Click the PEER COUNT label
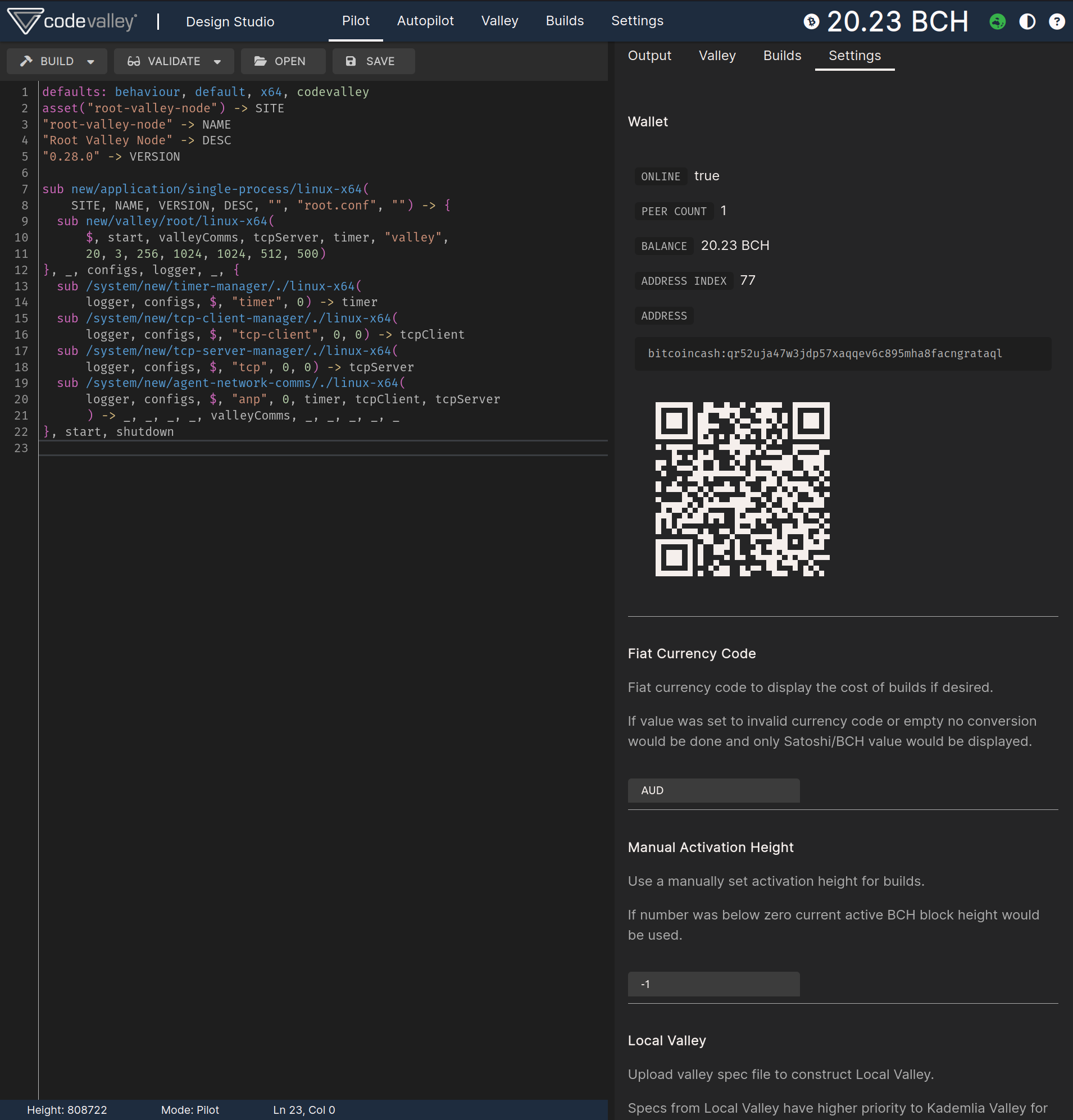Image resolution: width=1073 pixels, height=1120 pixels. coord(674,211)
